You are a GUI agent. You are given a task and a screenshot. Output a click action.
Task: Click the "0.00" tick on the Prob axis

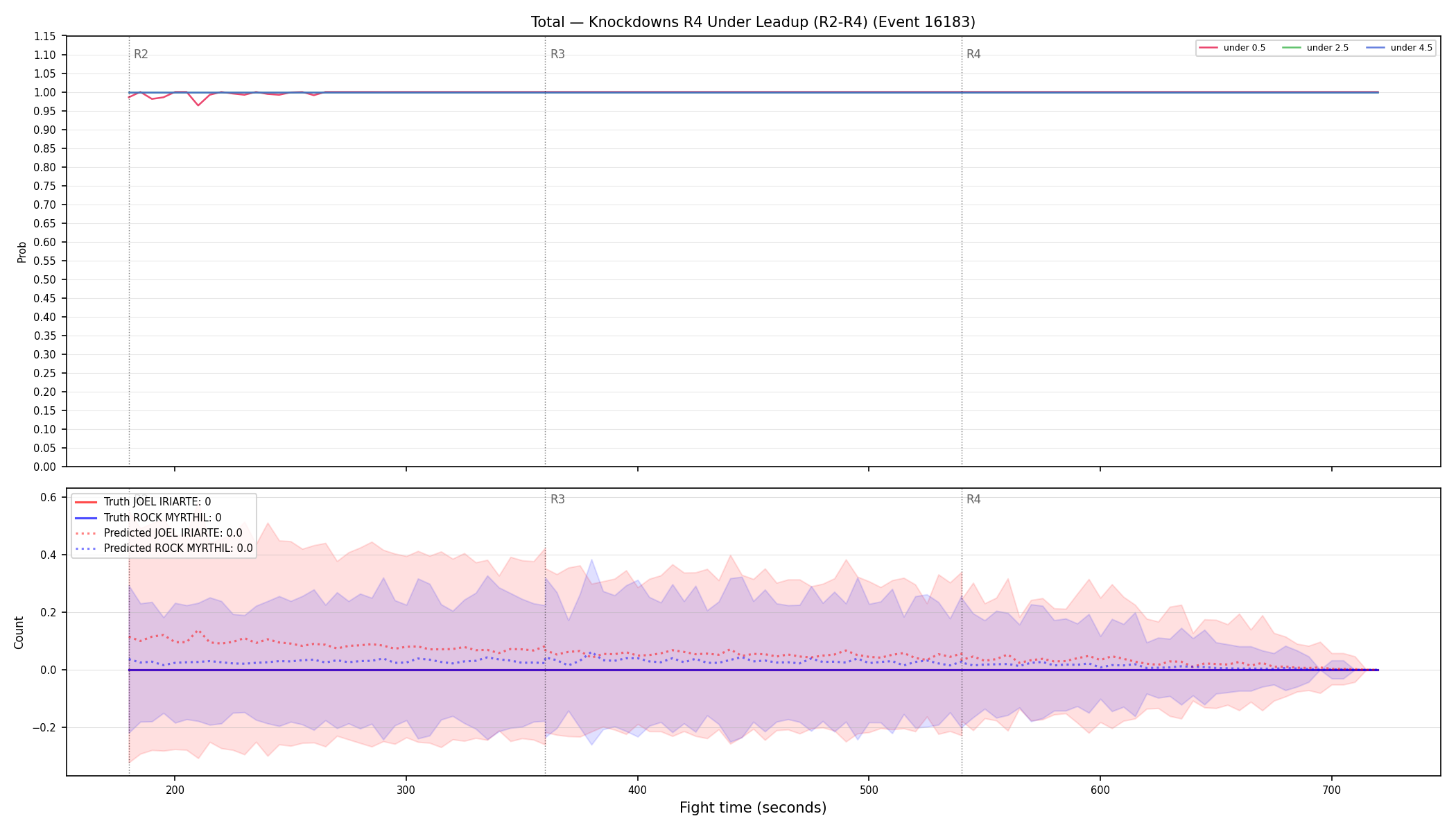coord(45,467)
